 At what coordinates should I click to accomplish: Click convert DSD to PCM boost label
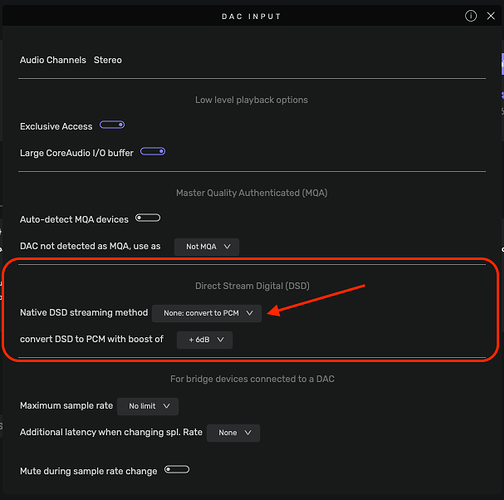tap(91, 339)
